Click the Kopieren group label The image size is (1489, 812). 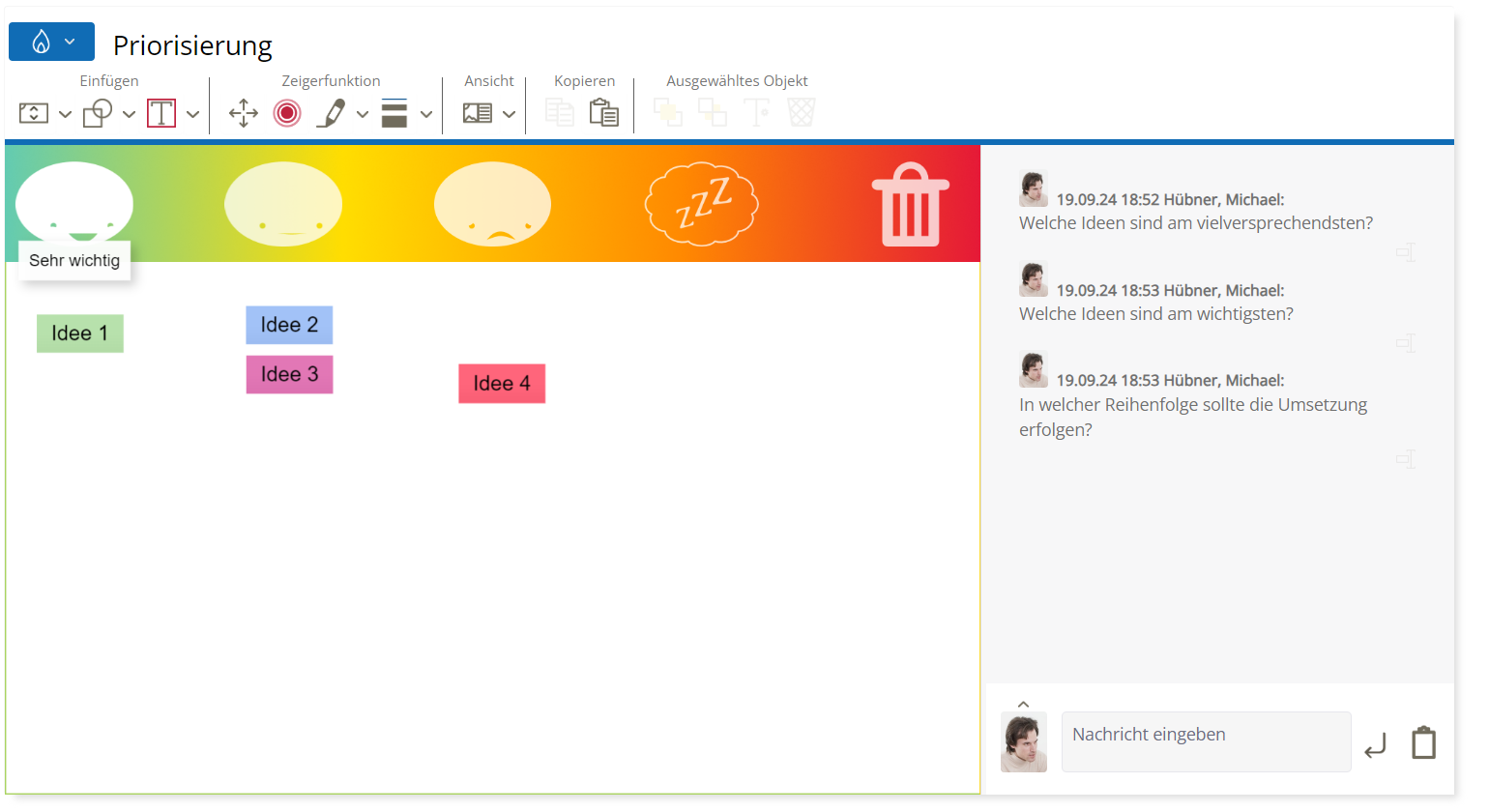(584, 81)
